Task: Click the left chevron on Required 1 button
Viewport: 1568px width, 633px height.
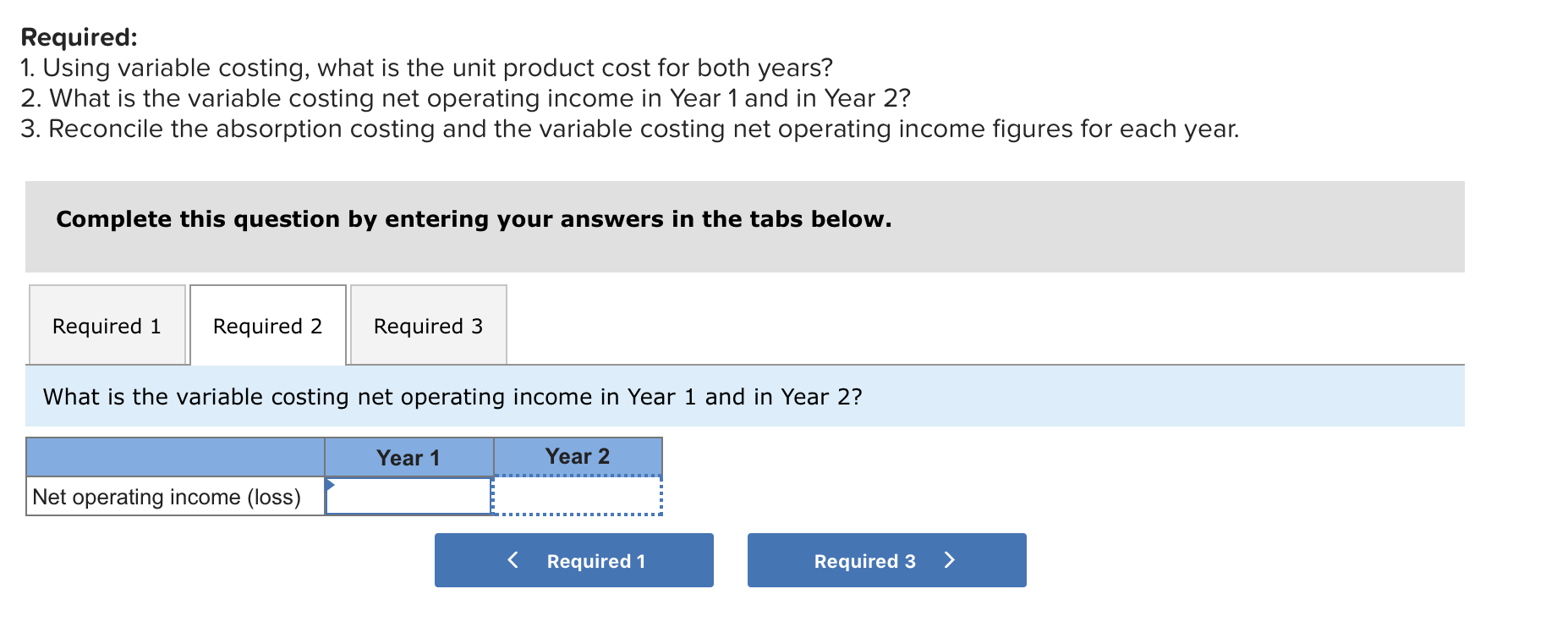Action: (x=512, y=560)
